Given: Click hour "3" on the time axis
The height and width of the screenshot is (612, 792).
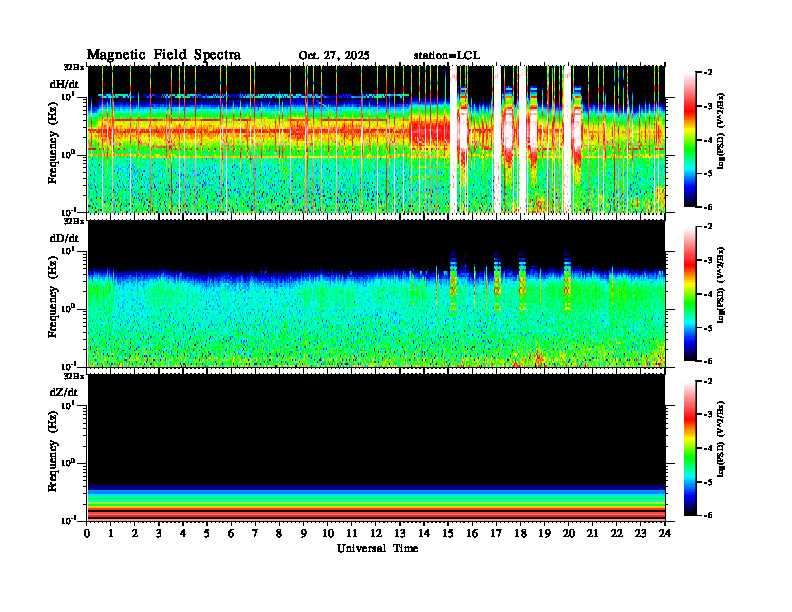Looking at the screenshot, I should pos(159,533).
